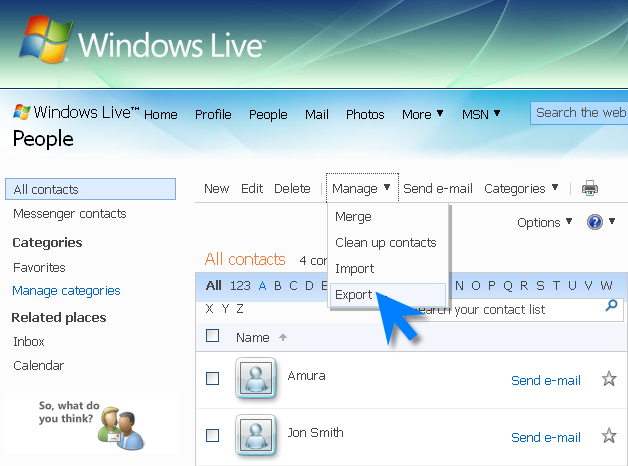This screenshot has height=466, width=628.
Task: Filter contacts by letter Z
Action: coord(240,309)
